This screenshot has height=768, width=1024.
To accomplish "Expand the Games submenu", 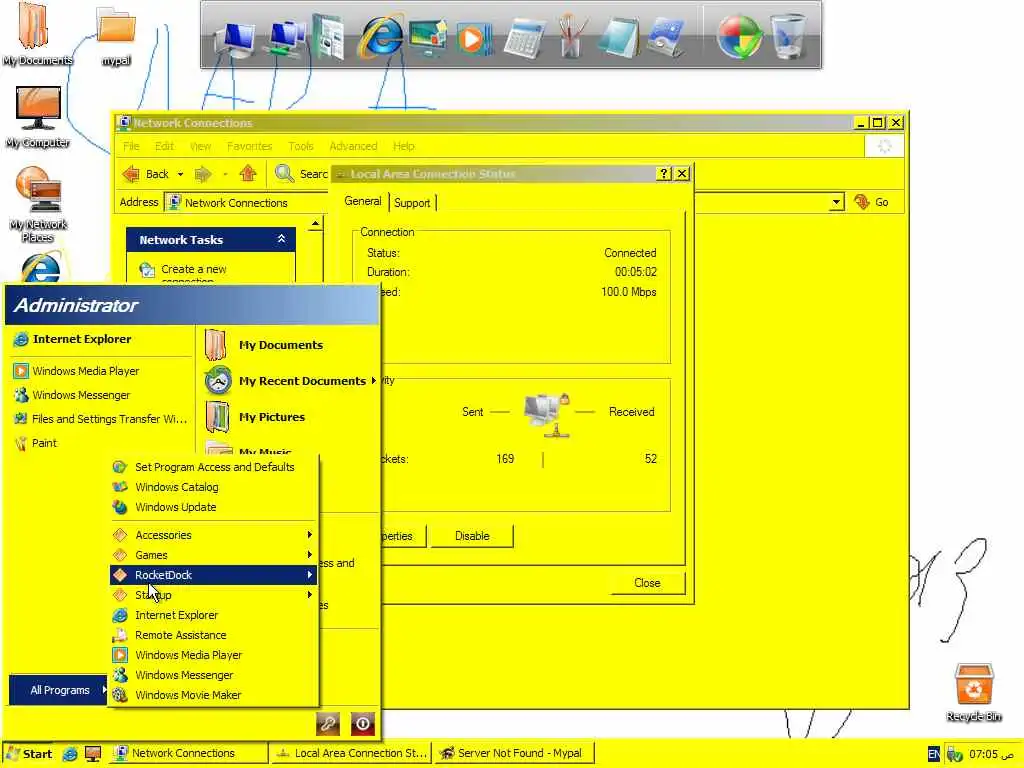I will pyautogui.click(x=214, y=555).
